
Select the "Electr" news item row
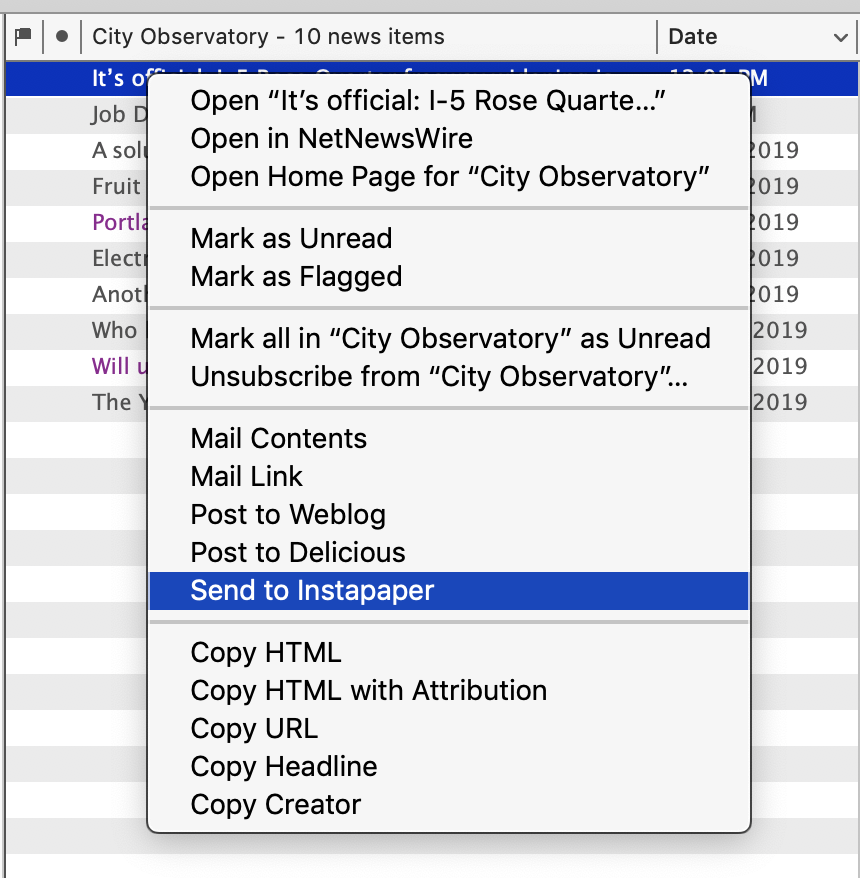coord(76,259)
